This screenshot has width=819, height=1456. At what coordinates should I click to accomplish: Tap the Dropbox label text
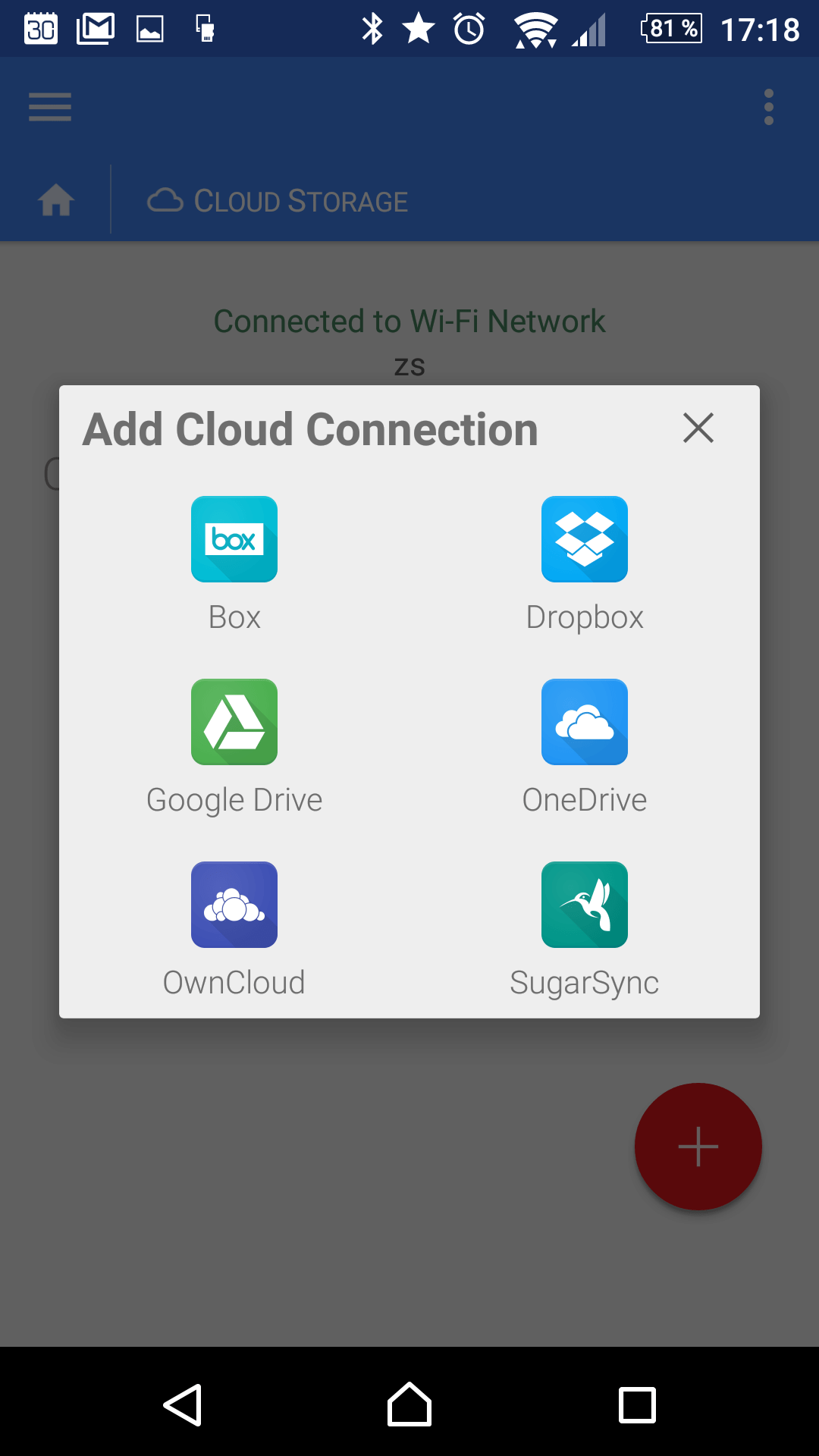point(585,618)
